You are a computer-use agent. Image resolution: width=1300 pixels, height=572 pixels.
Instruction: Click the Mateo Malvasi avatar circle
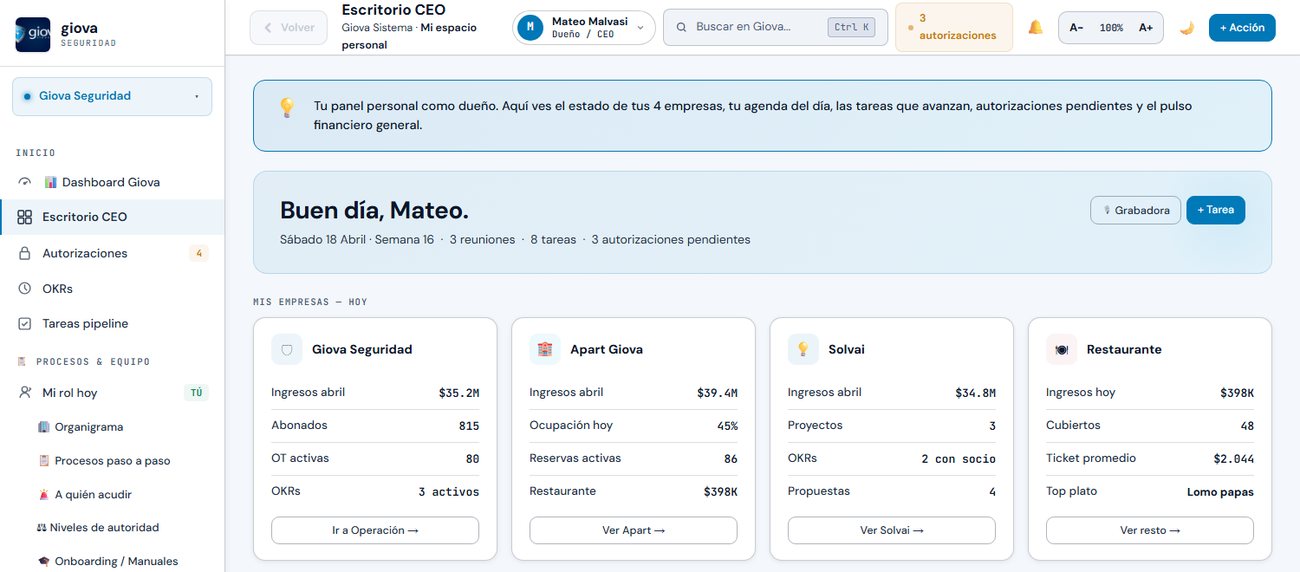530,27
